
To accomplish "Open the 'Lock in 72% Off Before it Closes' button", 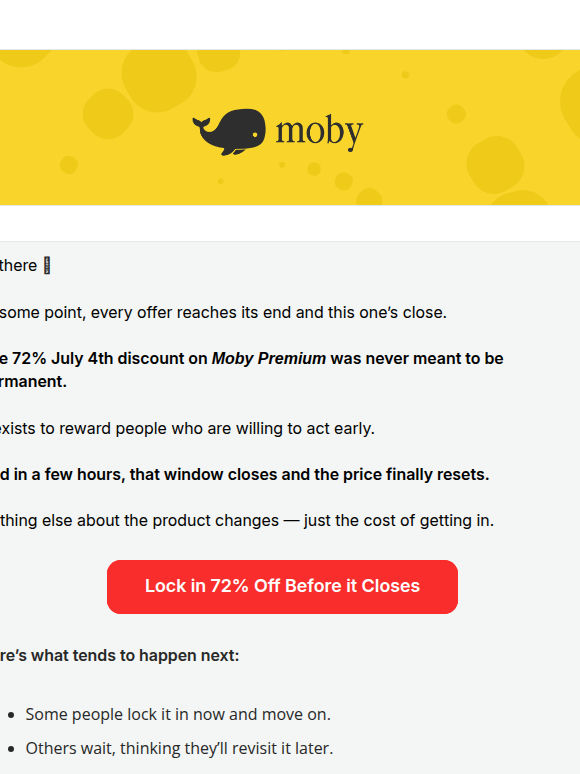I will point(282,586).
